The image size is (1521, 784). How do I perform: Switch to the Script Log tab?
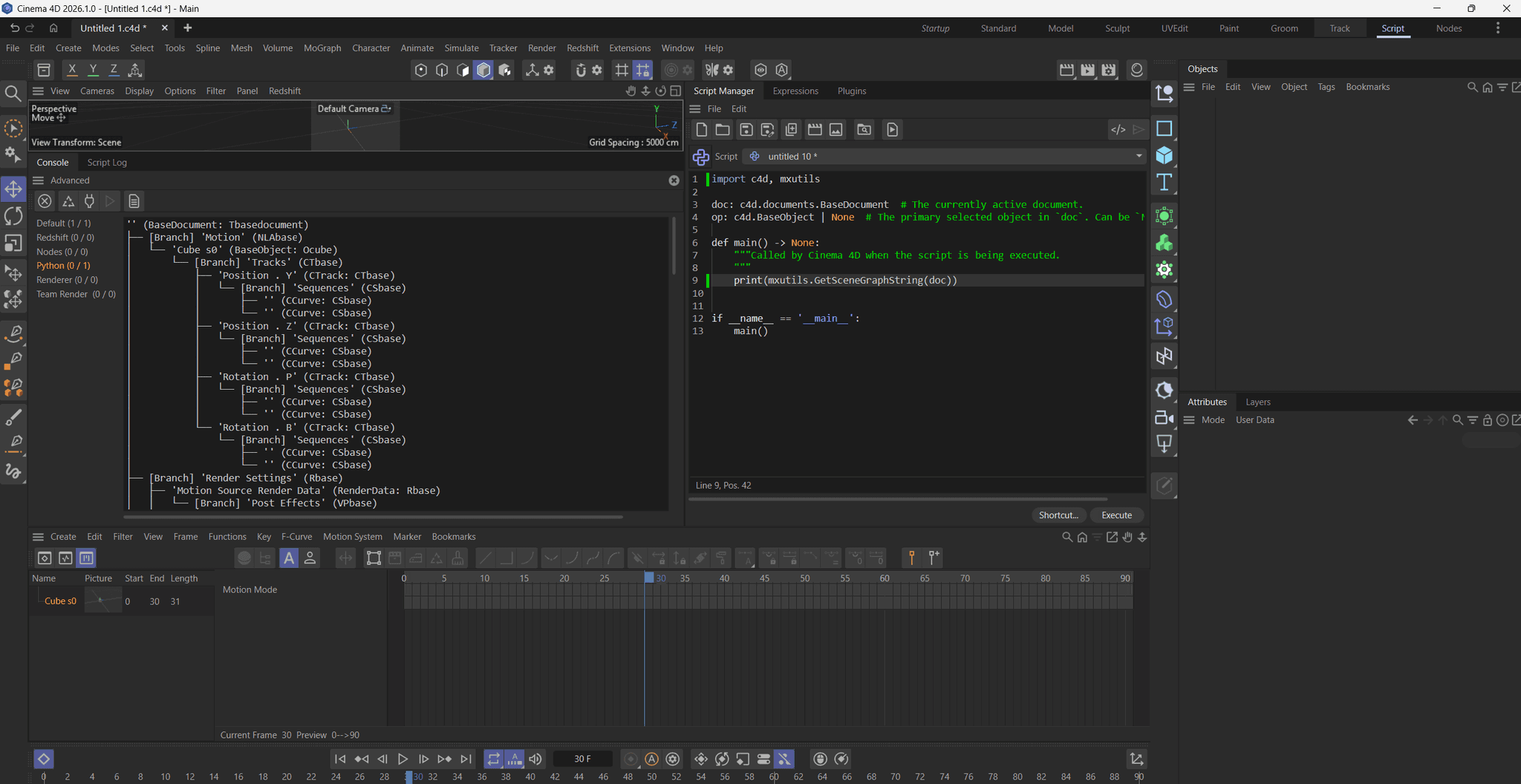click(x=107, y=163)
